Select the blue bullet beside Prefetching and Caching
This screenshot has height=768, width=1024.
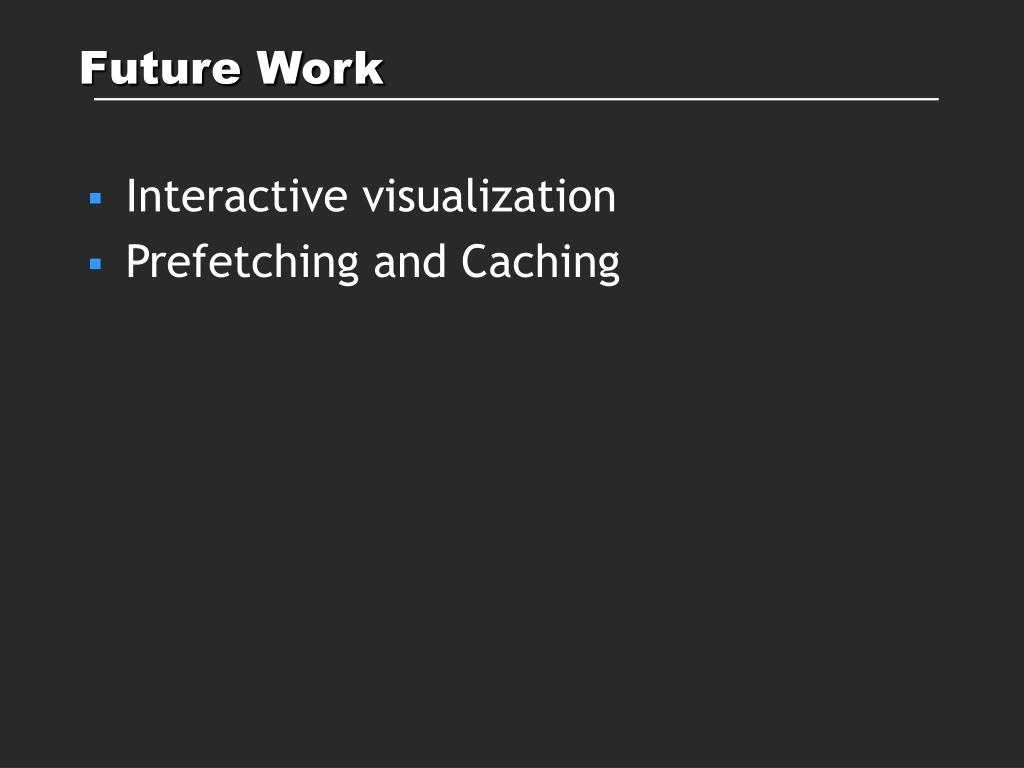click(95, 264)
